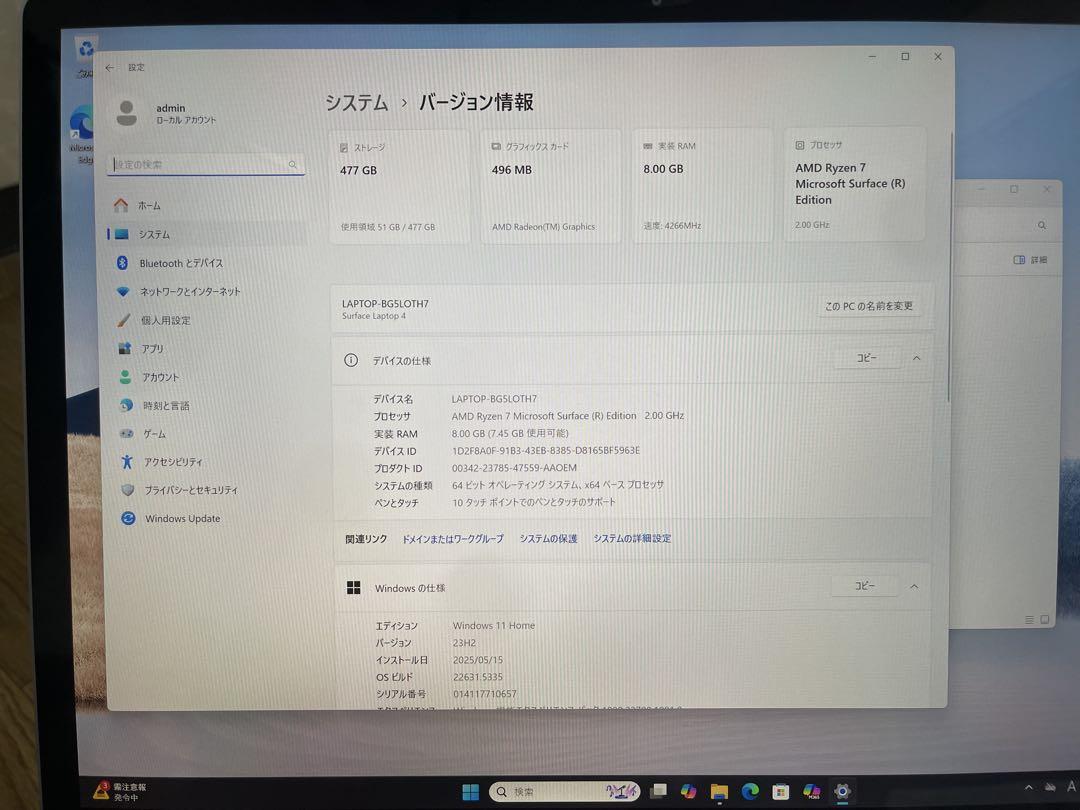Click the 実装 RAM 8.00 GB card
The height and width of the screenshot is (810, 1080).
pyautogui.click(x=703, y=185)
